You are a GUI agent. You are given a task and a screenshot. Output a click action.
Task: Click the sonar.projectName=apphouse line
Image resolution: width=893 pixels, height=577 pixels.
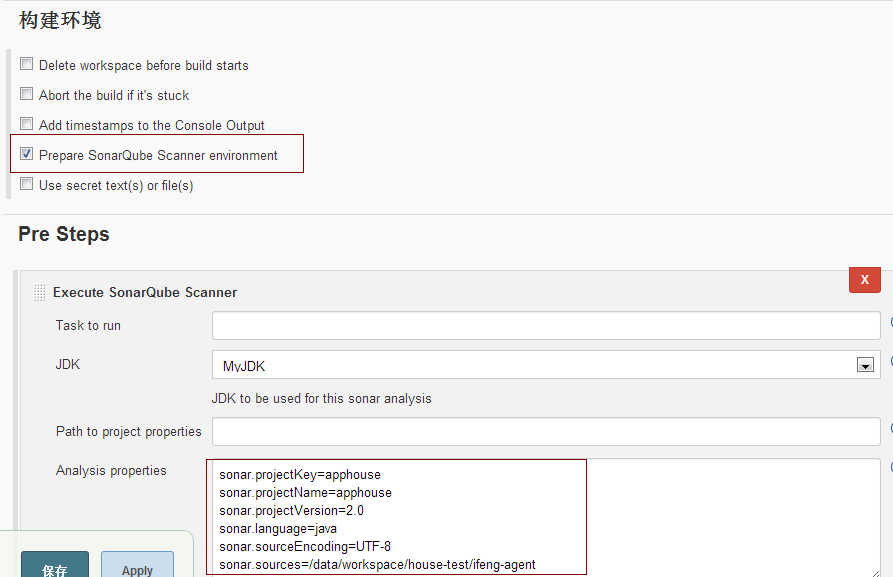pos(305,493)
